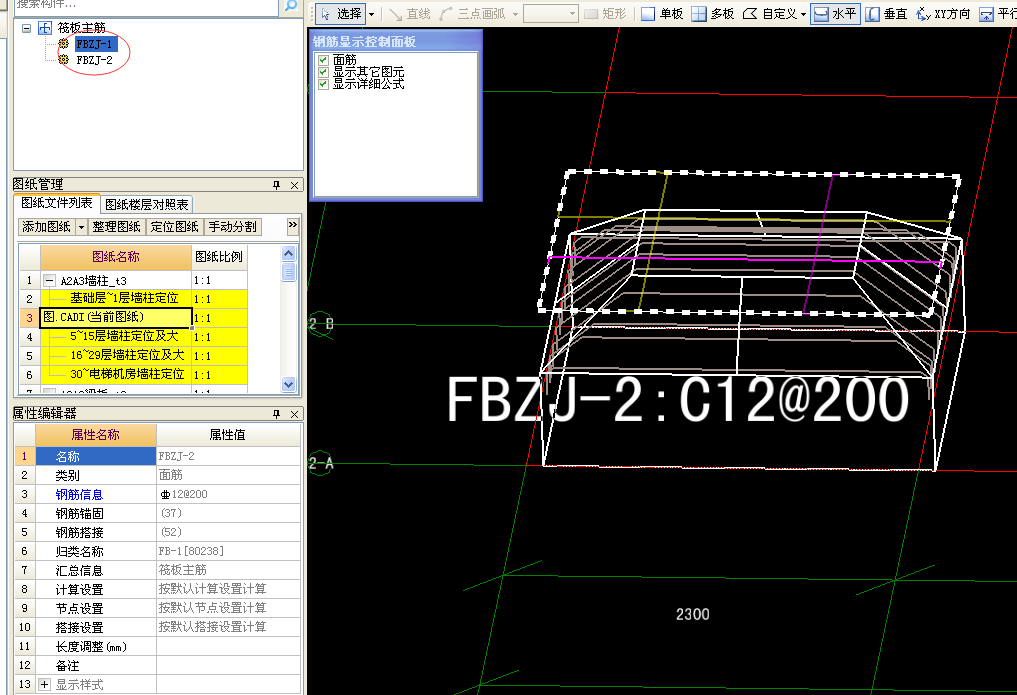Click the 手动分割 button
1017x695 pixels.
pos(232,227)
